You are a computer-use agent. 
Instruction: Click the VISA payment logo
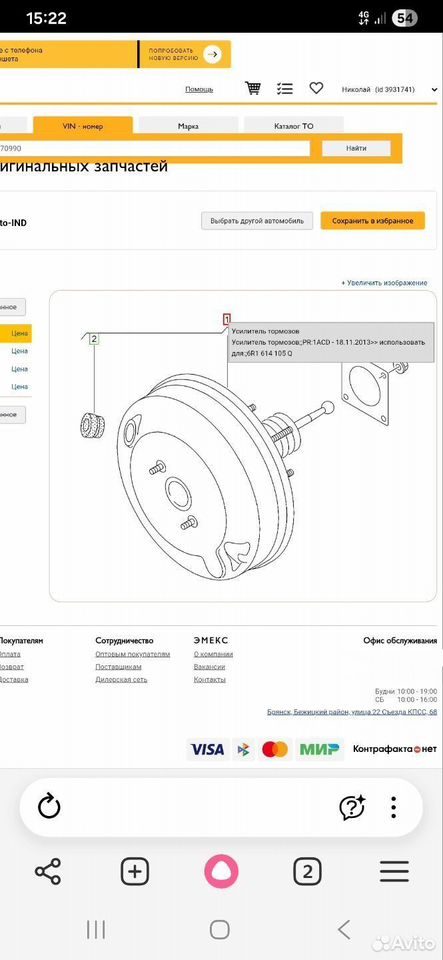[207, 749]
